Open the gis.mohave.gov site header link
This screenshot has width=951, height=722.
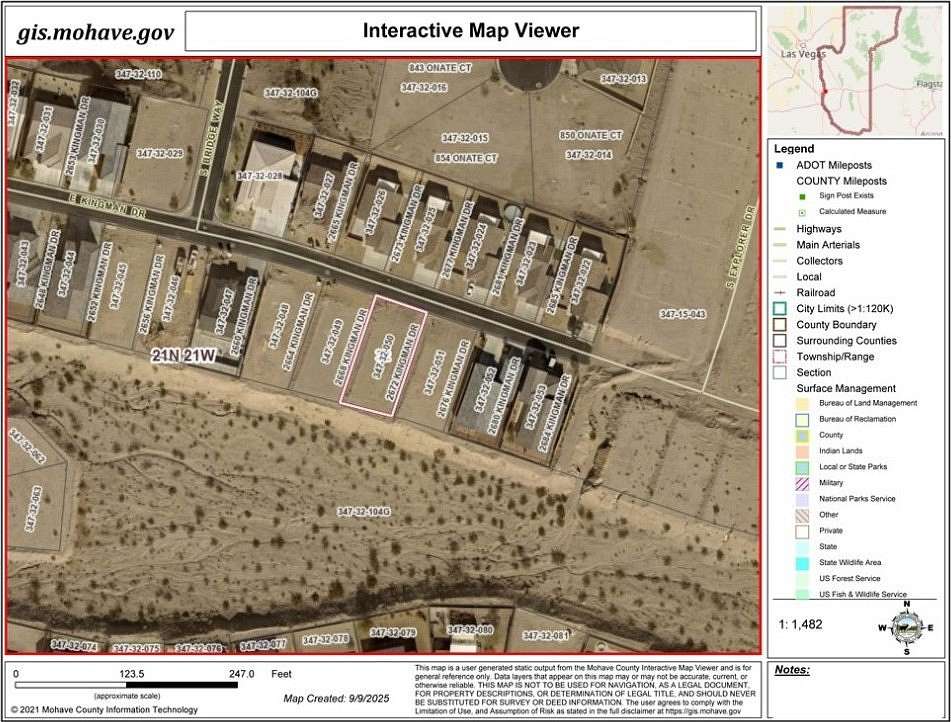point(93,31)
